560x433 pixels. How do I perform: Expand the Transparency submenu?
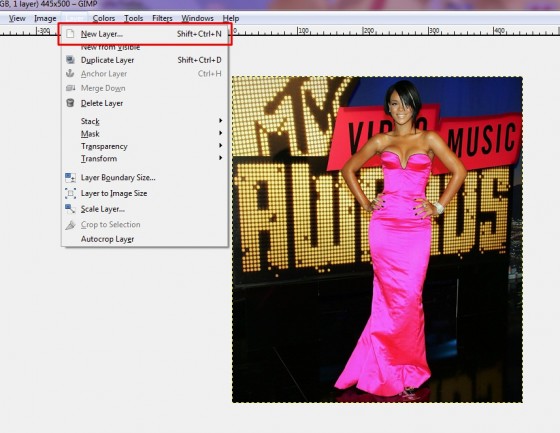(x=145, y=146)
